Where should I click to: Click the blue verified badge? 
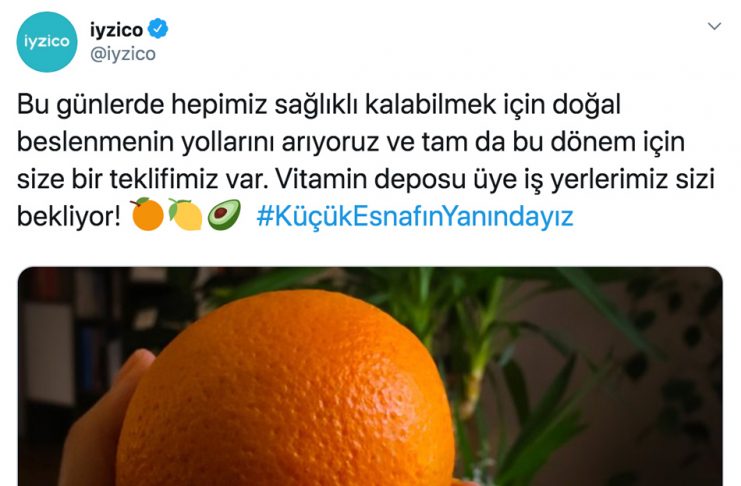(x=158, y=29)
